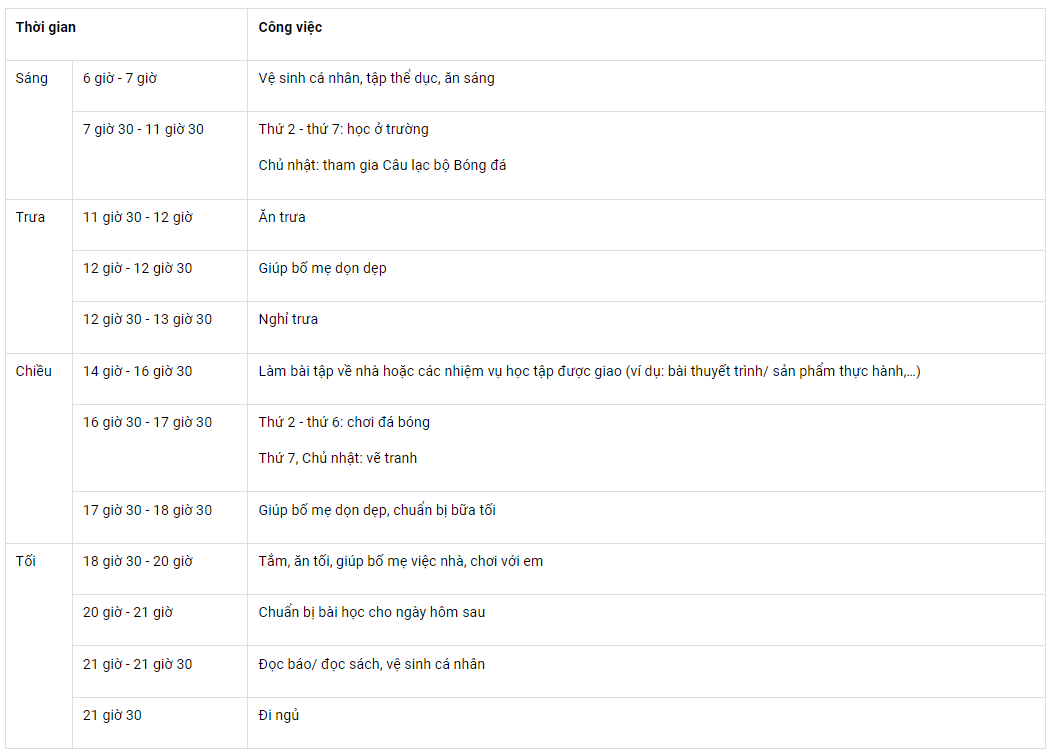Screen dimensions: 1054x755
Task: Select the 'Chiều' period cell
Action: tap(39, 448)
